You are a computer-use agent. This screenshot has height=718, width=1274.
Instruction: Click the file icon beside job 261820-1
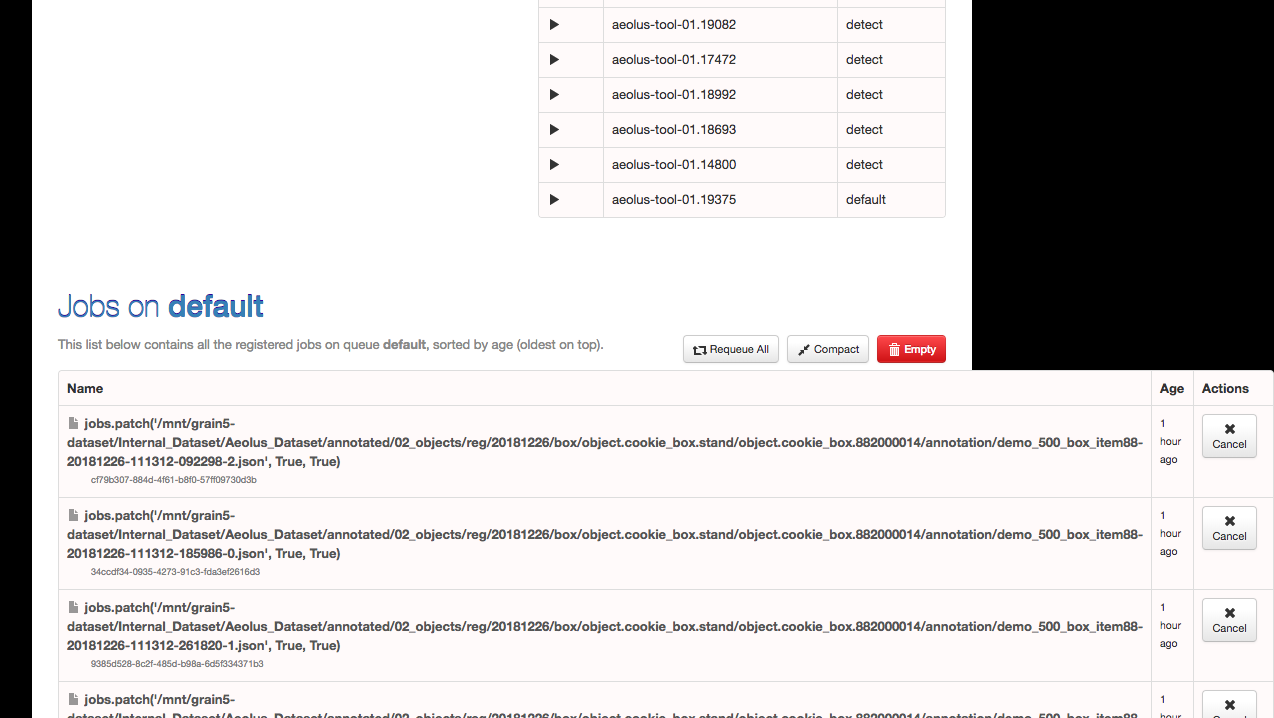(72, 606)
